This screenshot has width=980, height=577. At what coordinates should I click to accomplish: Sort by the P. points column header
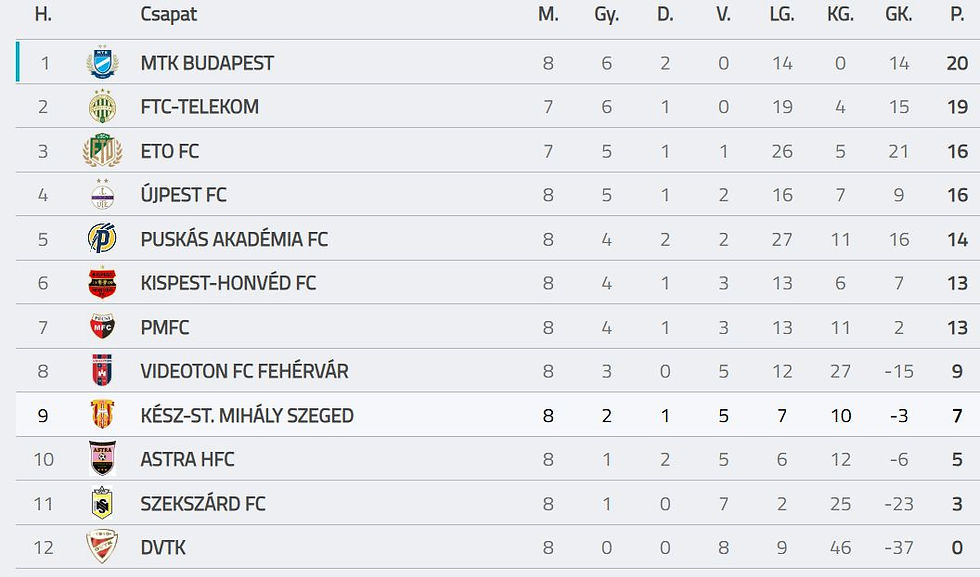click(x=957, y=14)
